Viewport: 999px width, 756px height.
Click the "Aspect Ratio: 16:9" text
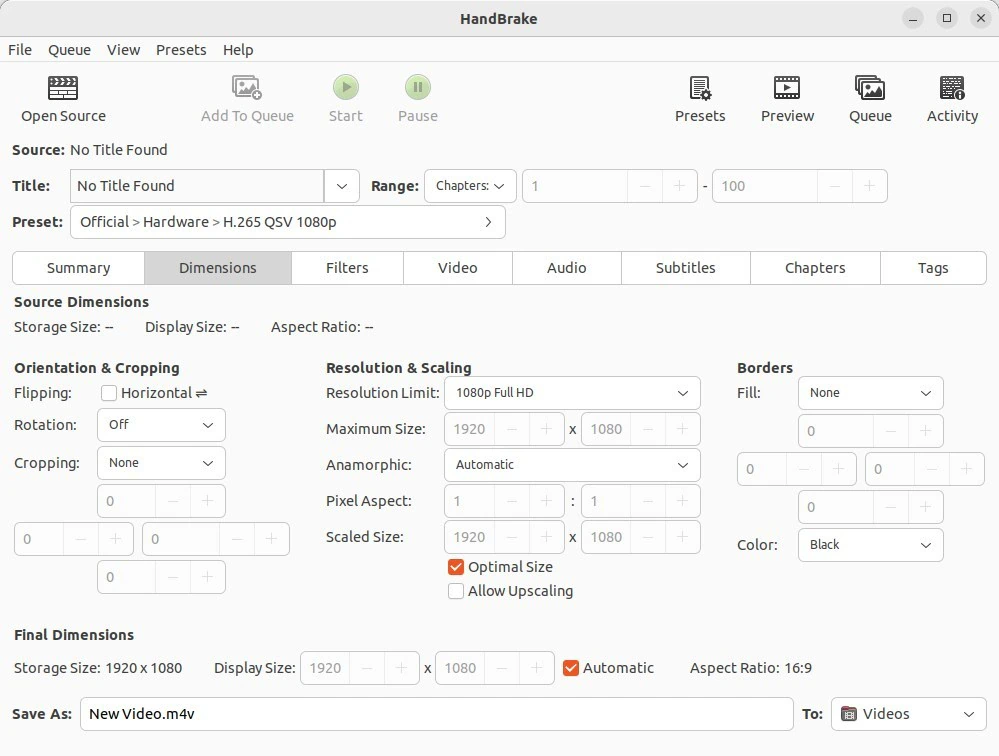click(751, 668)
